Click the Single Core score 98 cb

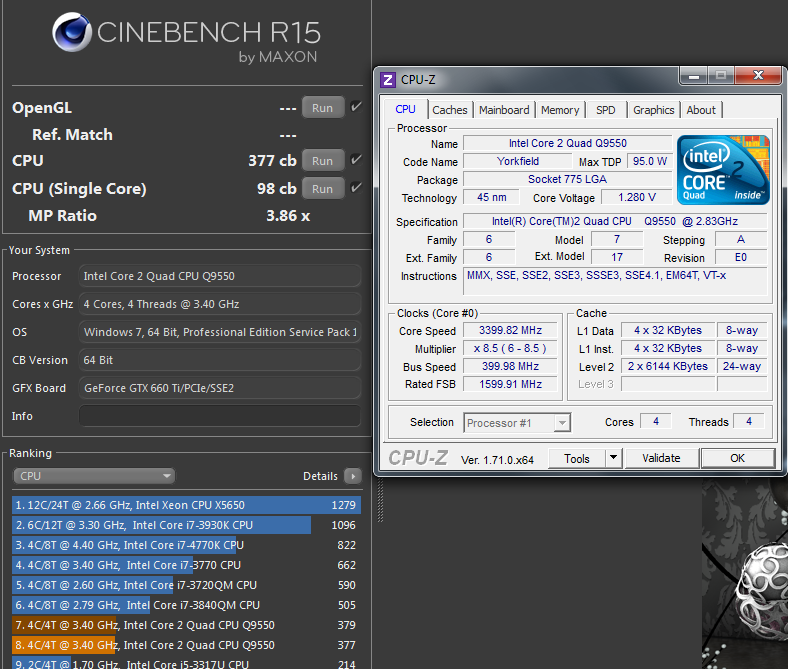(x=276, y=188)
